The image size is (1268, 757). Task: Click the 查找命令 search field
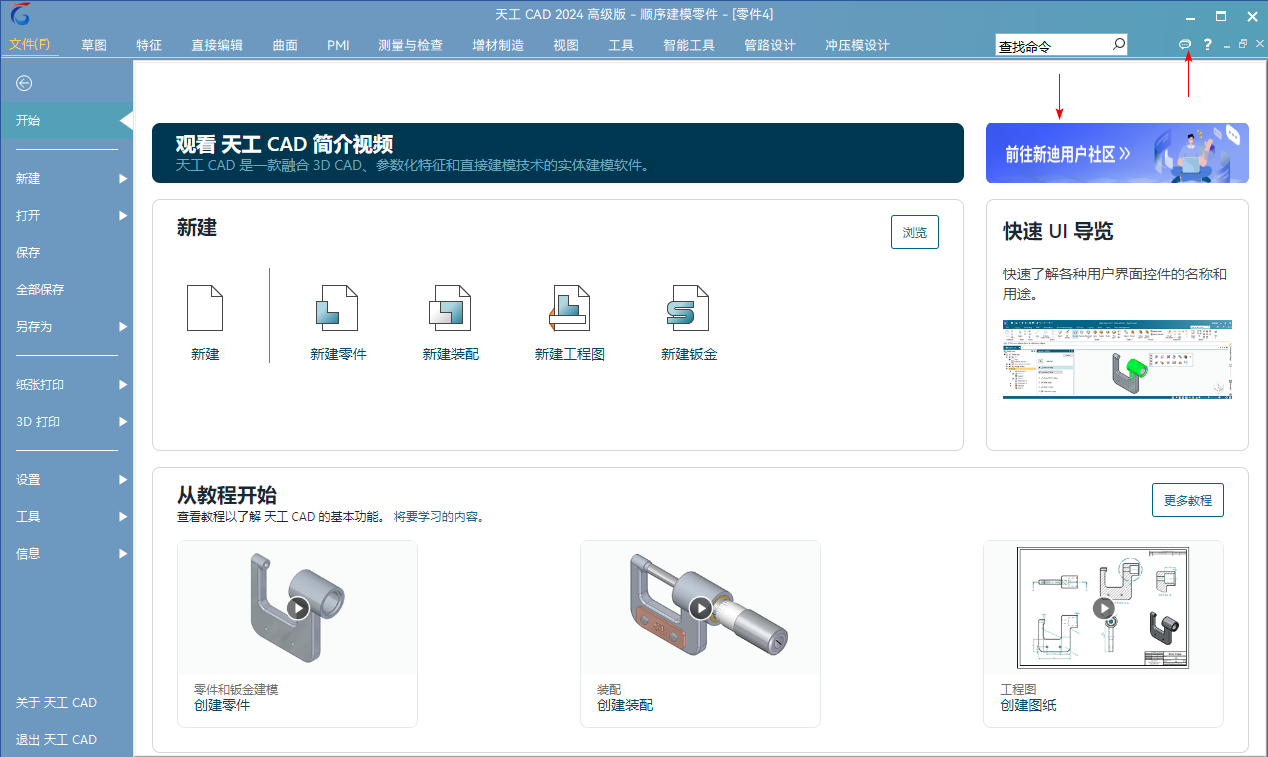pos(1050,46)
